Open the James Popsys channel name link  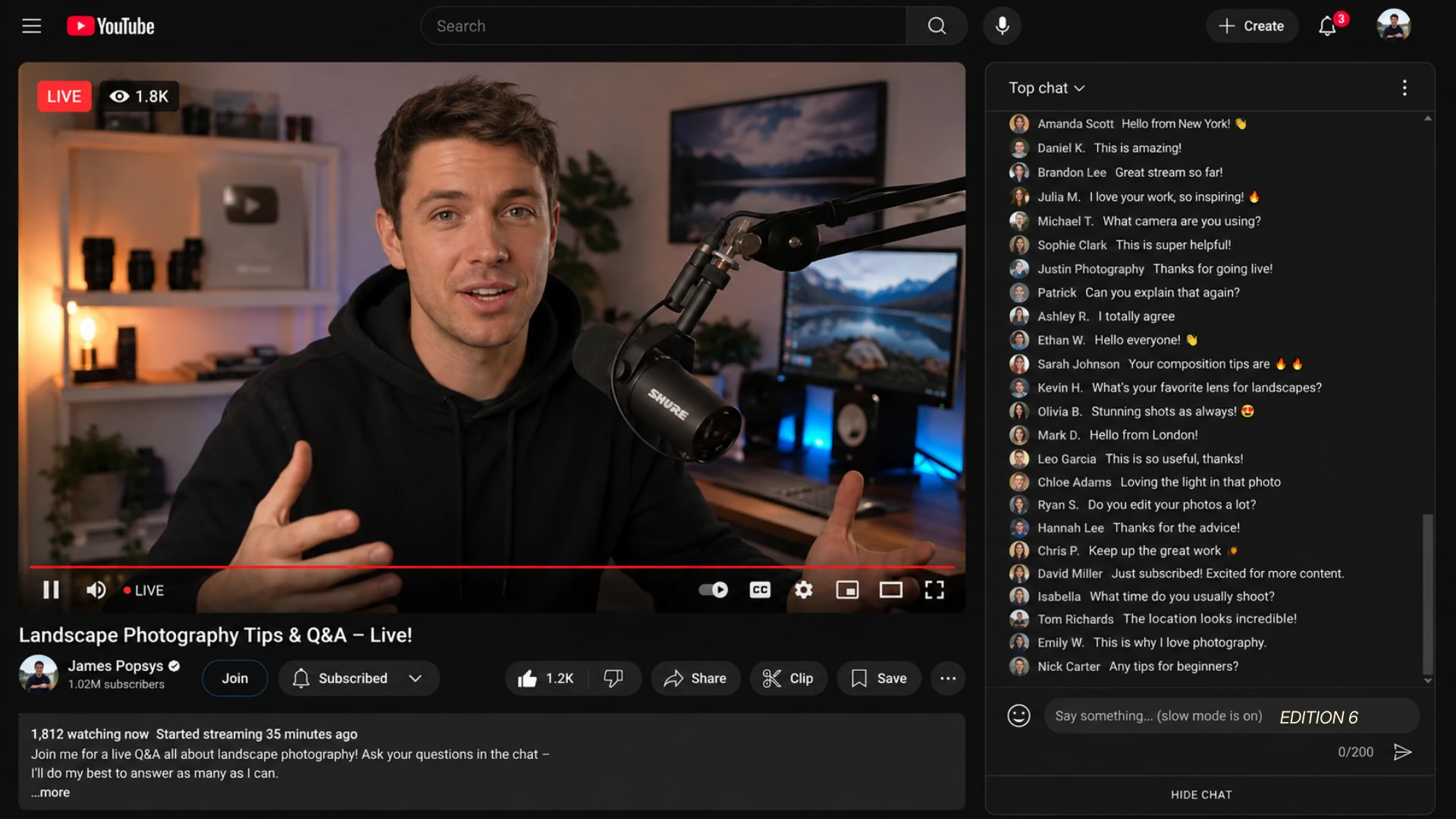115,666
